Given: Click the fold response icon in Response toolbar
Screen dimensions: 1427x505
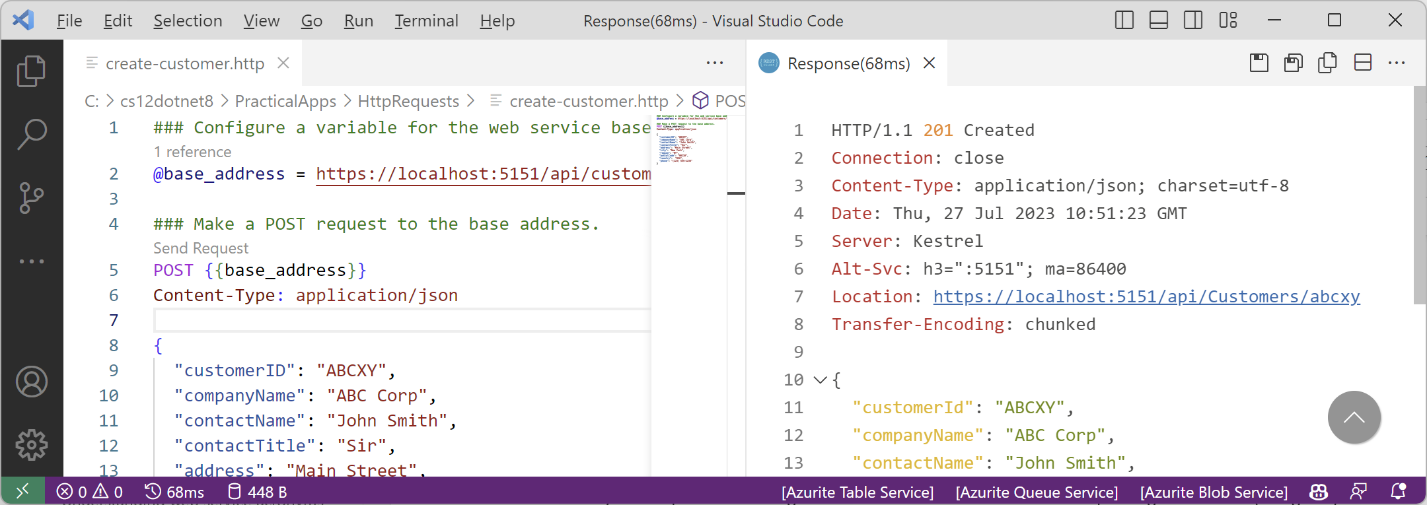Looking at the screenshot, I should pyautogui.click(x=1362, y=63).
